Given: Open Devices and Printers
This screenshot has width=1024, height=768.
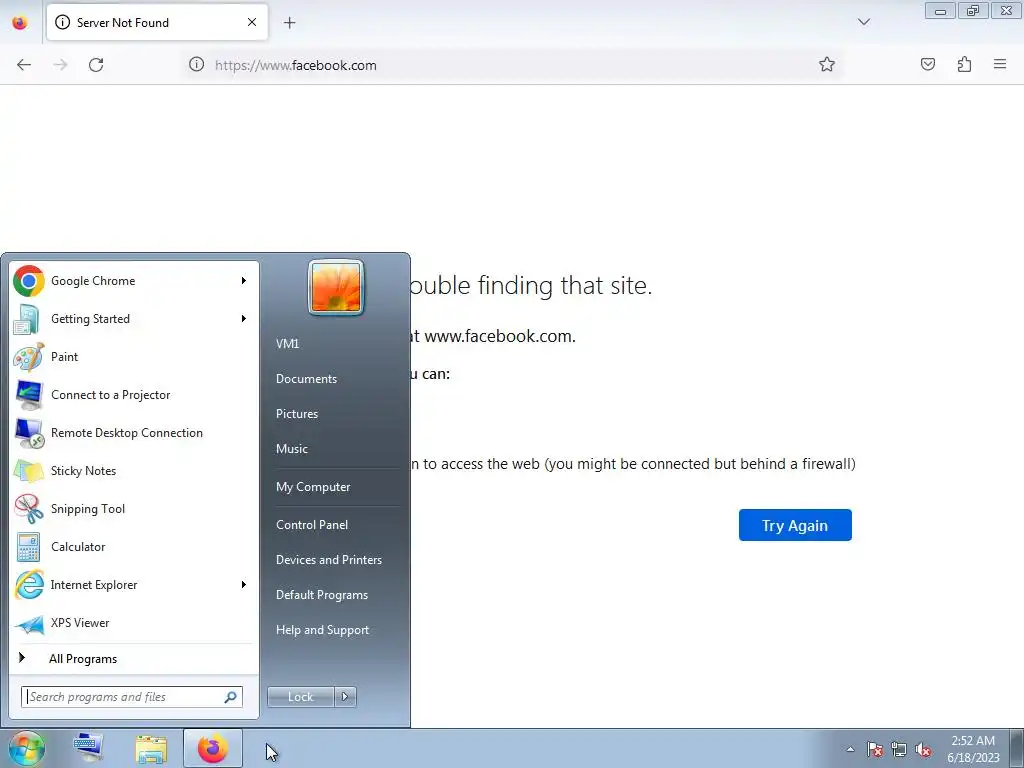Looking at the screenshot, I should point(334,560).
